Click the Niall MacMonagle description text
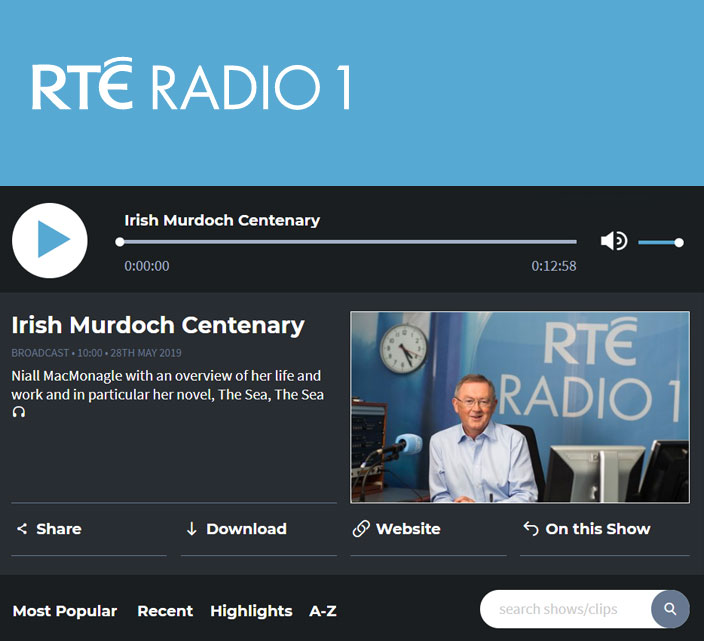 (x=167, y=385)
